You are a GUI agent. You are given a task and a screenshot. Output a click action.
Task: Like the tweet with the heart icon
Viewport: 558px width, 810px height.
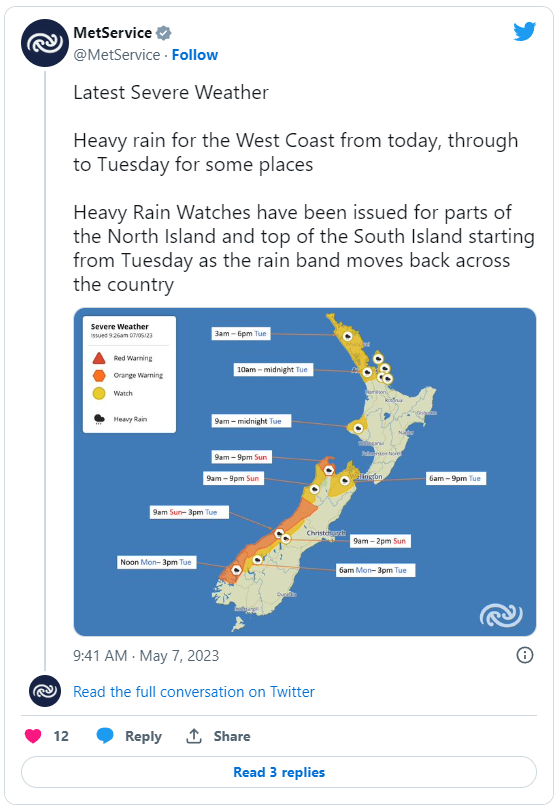[x=33, y=736]
